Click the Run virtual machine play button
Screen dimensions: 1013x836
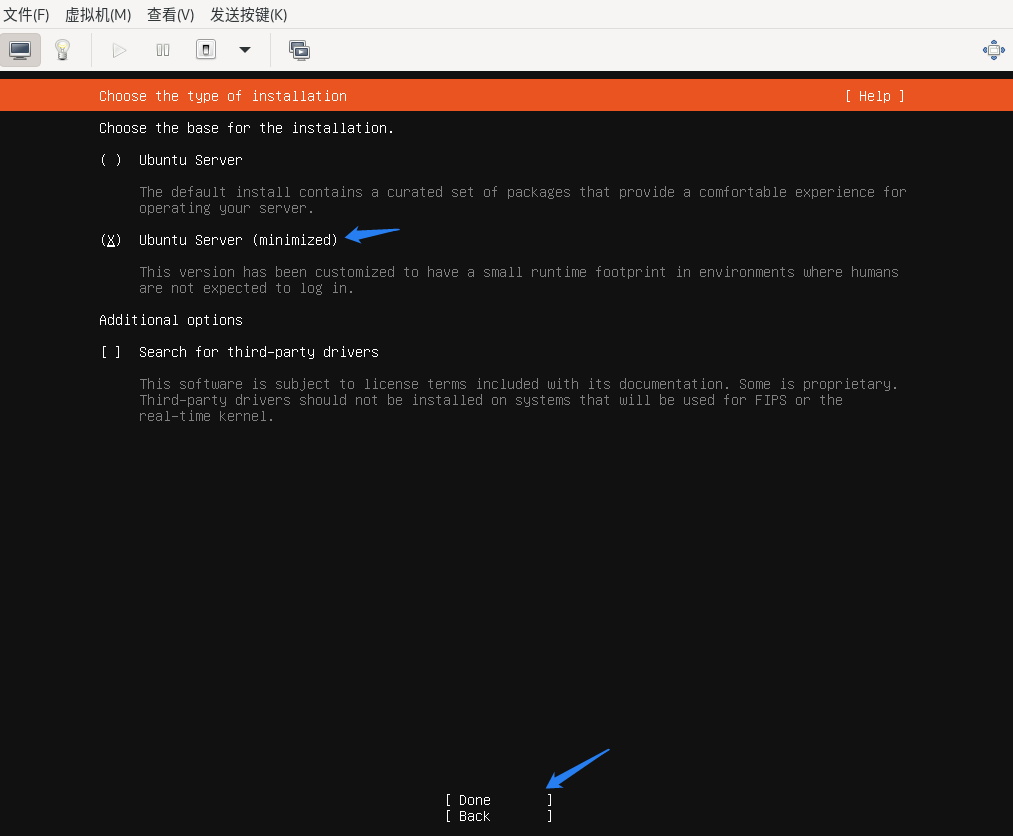tap(120, 50)
